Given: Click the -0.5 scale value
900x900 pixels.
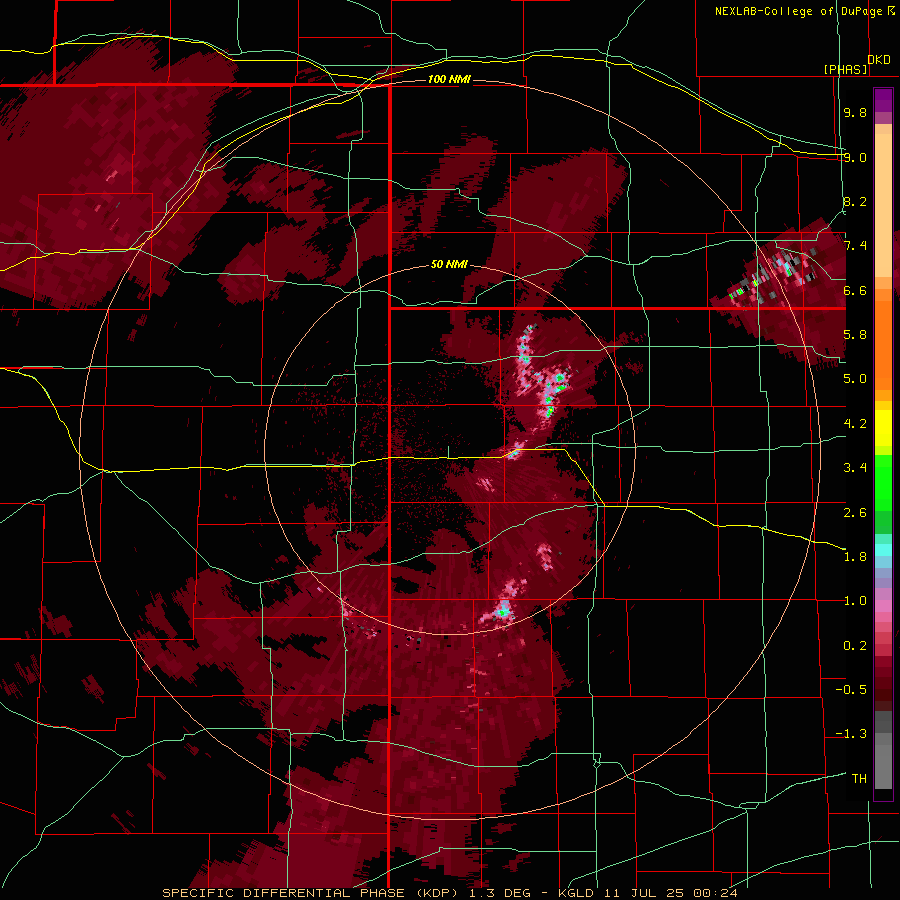Looking at the screenshot, I should [851, 690].
